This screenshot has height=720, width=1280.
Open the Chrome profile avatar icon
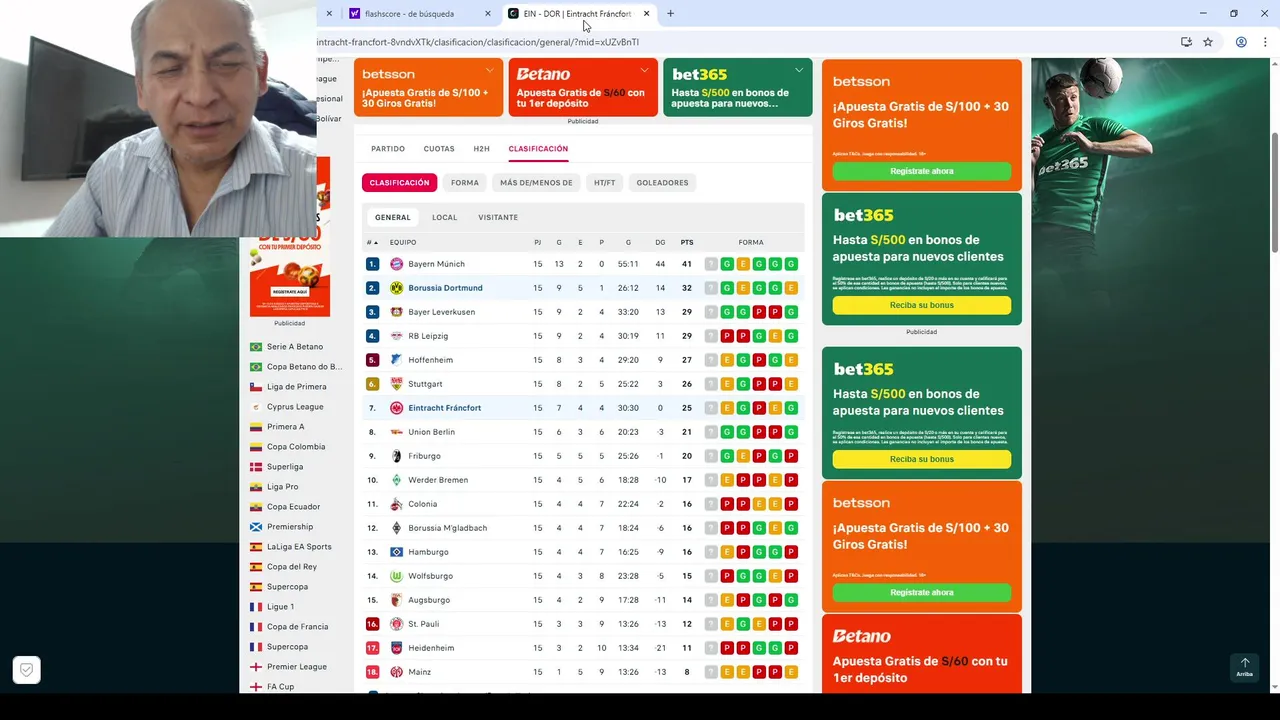[1241, 42]
